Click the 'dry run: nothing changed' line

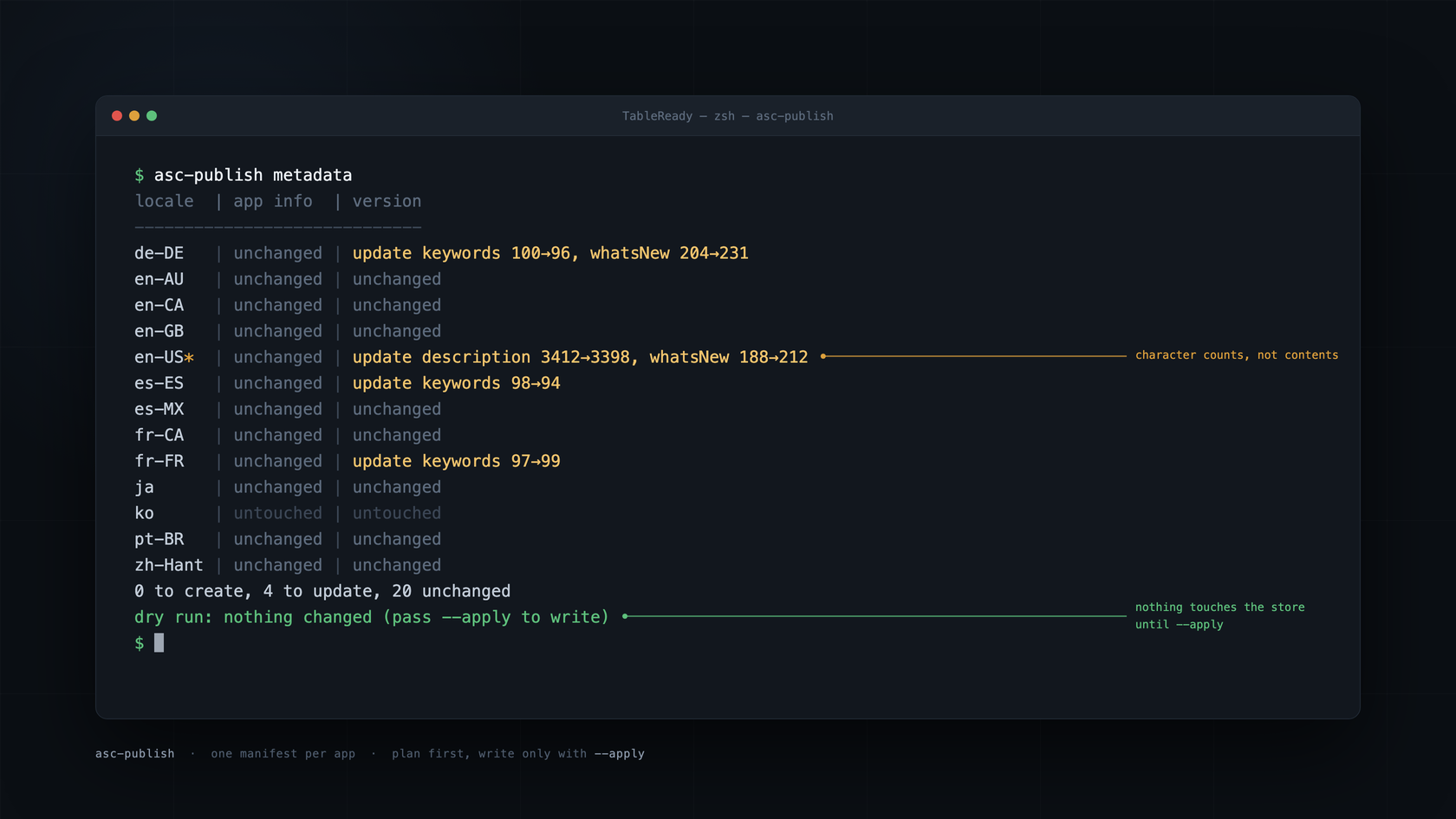pos(372,617)
